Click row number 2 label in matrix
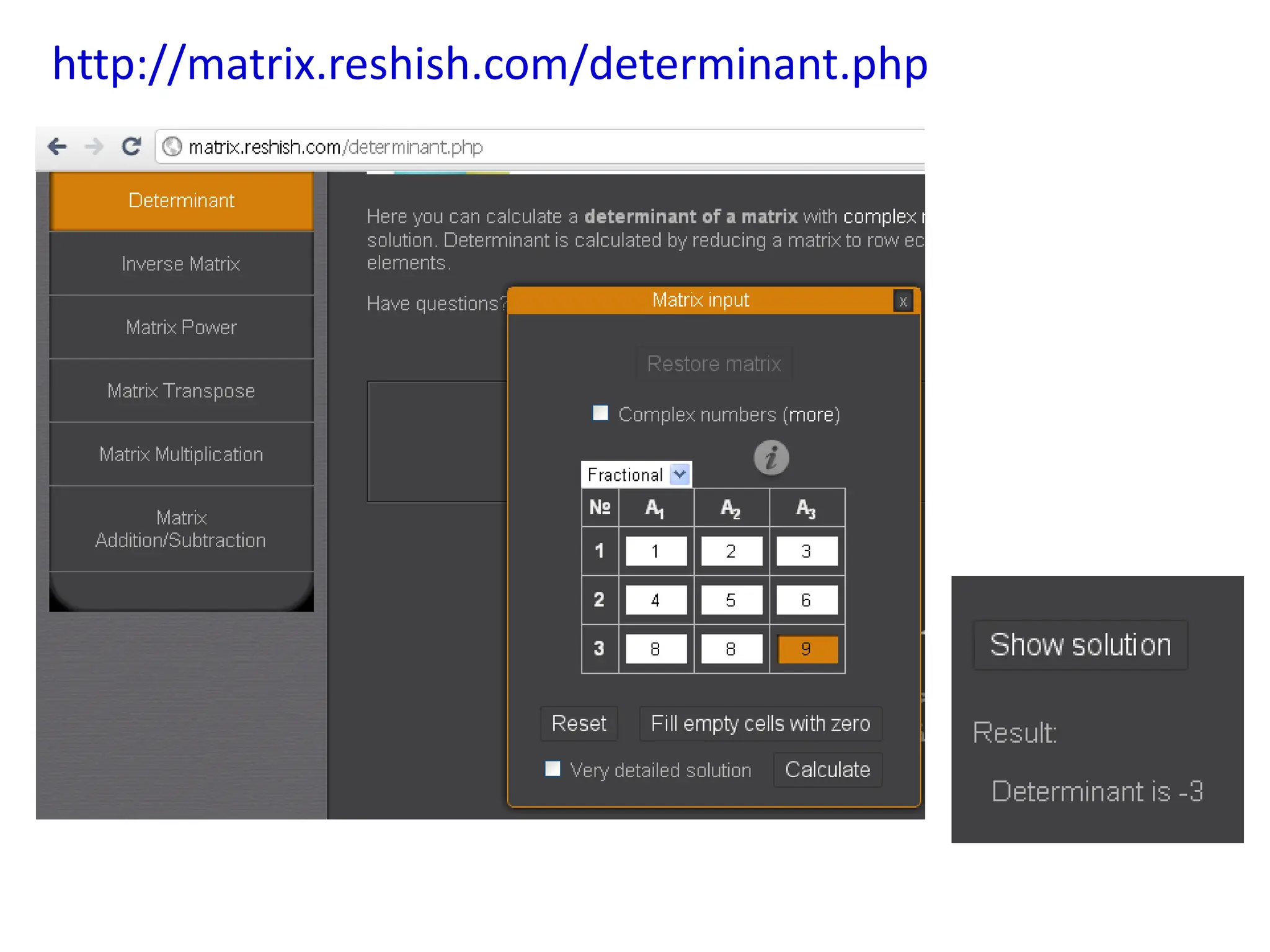 point(600,599)
